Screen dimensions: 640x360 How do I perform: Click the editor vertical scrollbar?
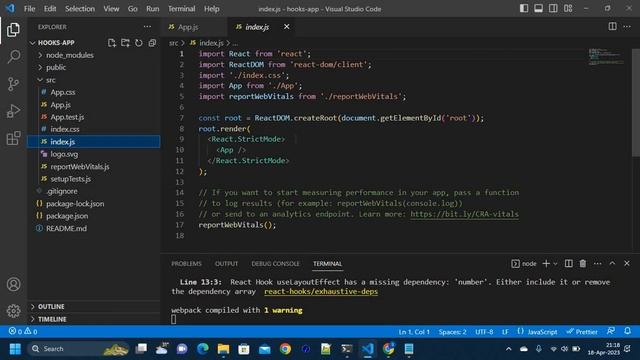[636, 102]
